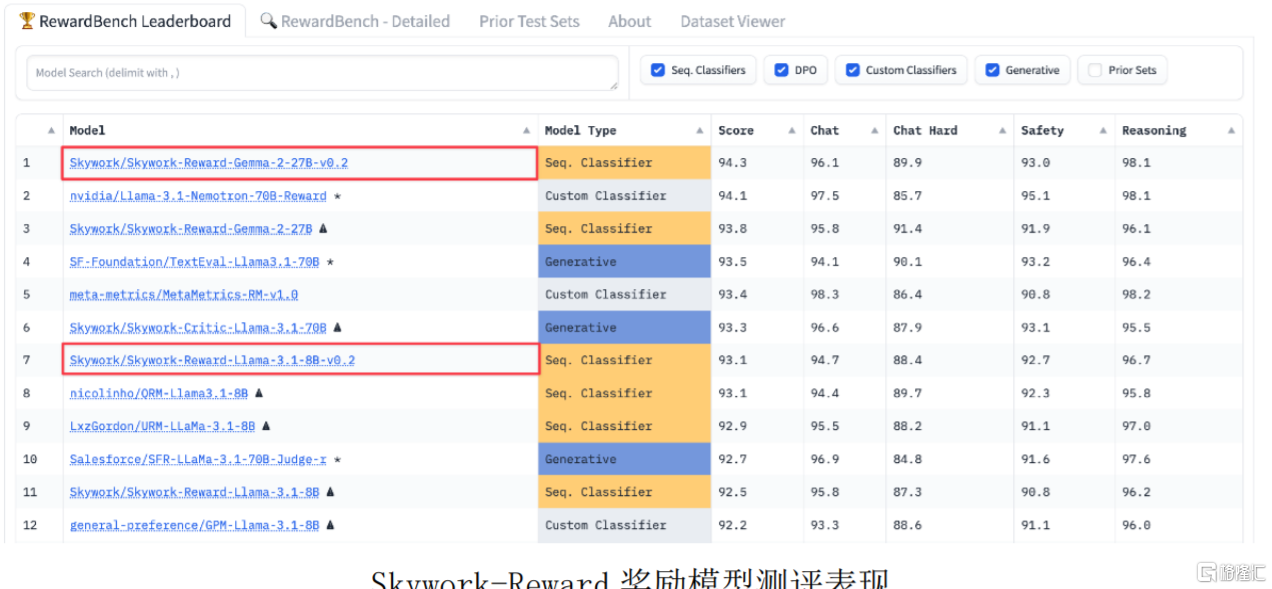Image resolution: width=1272 pixels, height=589 pixels.
Task: Click the warning icon beside URM-LLaMa-3.1-8B
Action: [266, 425]
